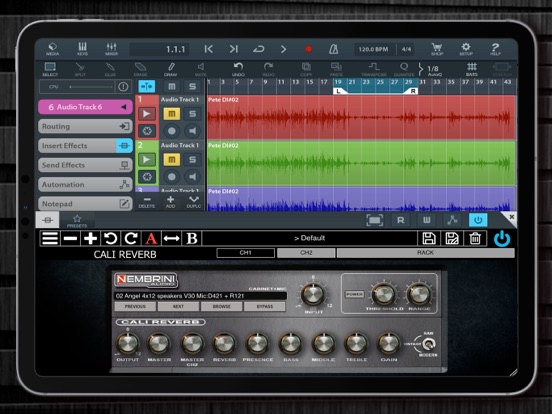This screenshot has height=414, width=552.
Task: Open the Setup settings
Action: tap(466, 49)
